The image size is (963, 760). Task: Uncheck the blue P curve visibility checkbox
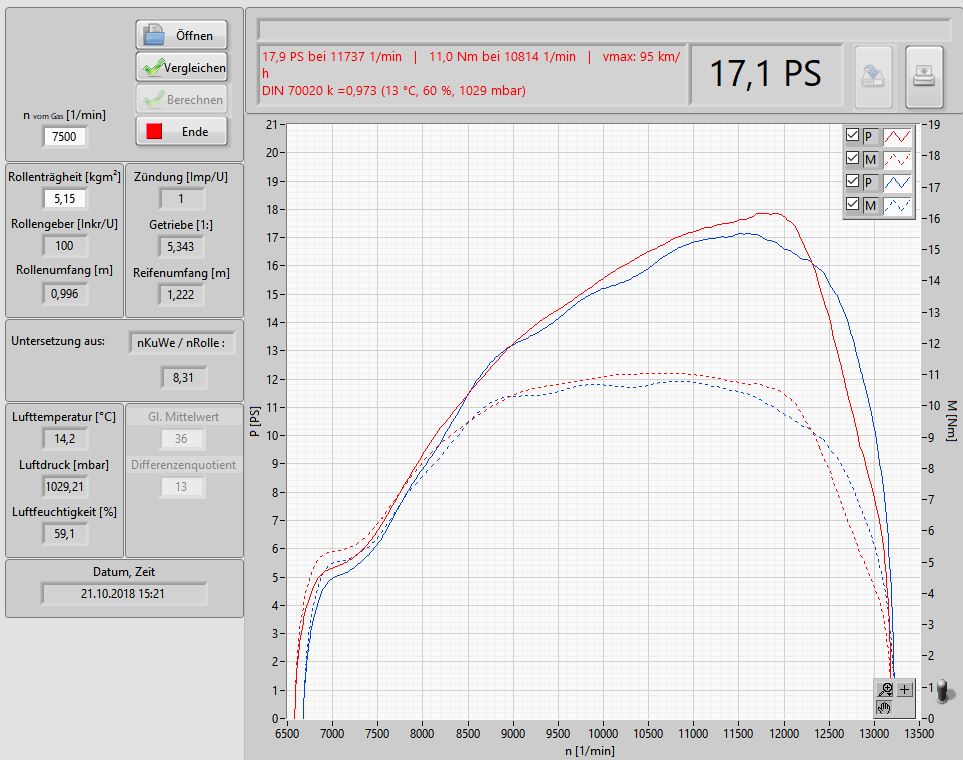coord(852,182)
